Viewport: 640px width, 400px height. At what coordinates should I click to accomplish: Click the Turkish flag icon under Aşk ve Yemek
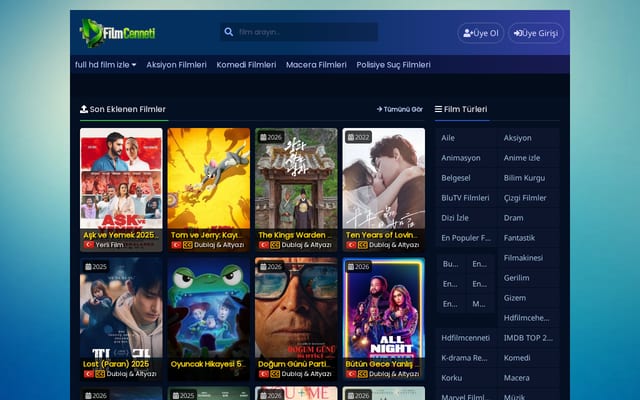pos(89,245)
